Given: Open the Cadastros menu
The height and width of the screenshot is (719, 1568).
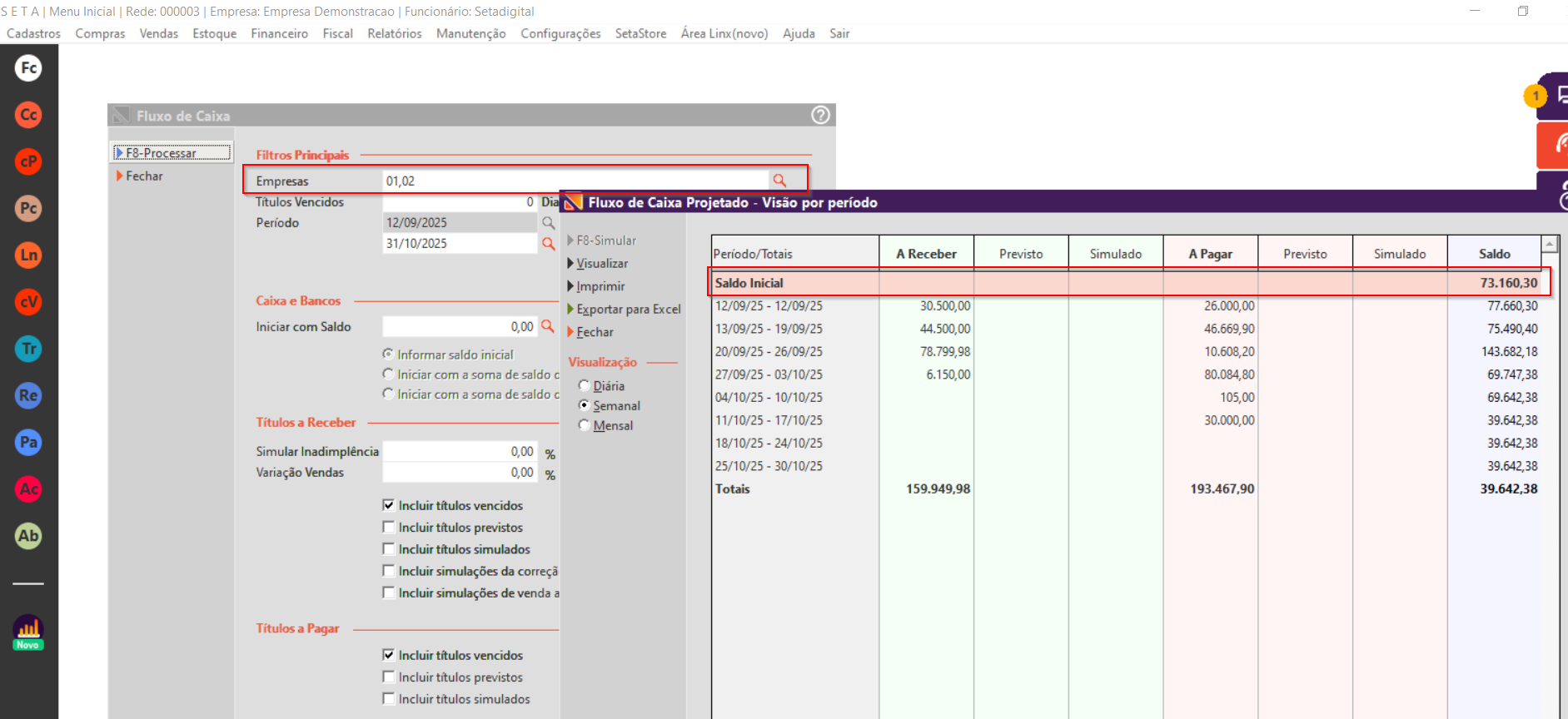Looking at the screenshot, I should [x=33, y=33].
